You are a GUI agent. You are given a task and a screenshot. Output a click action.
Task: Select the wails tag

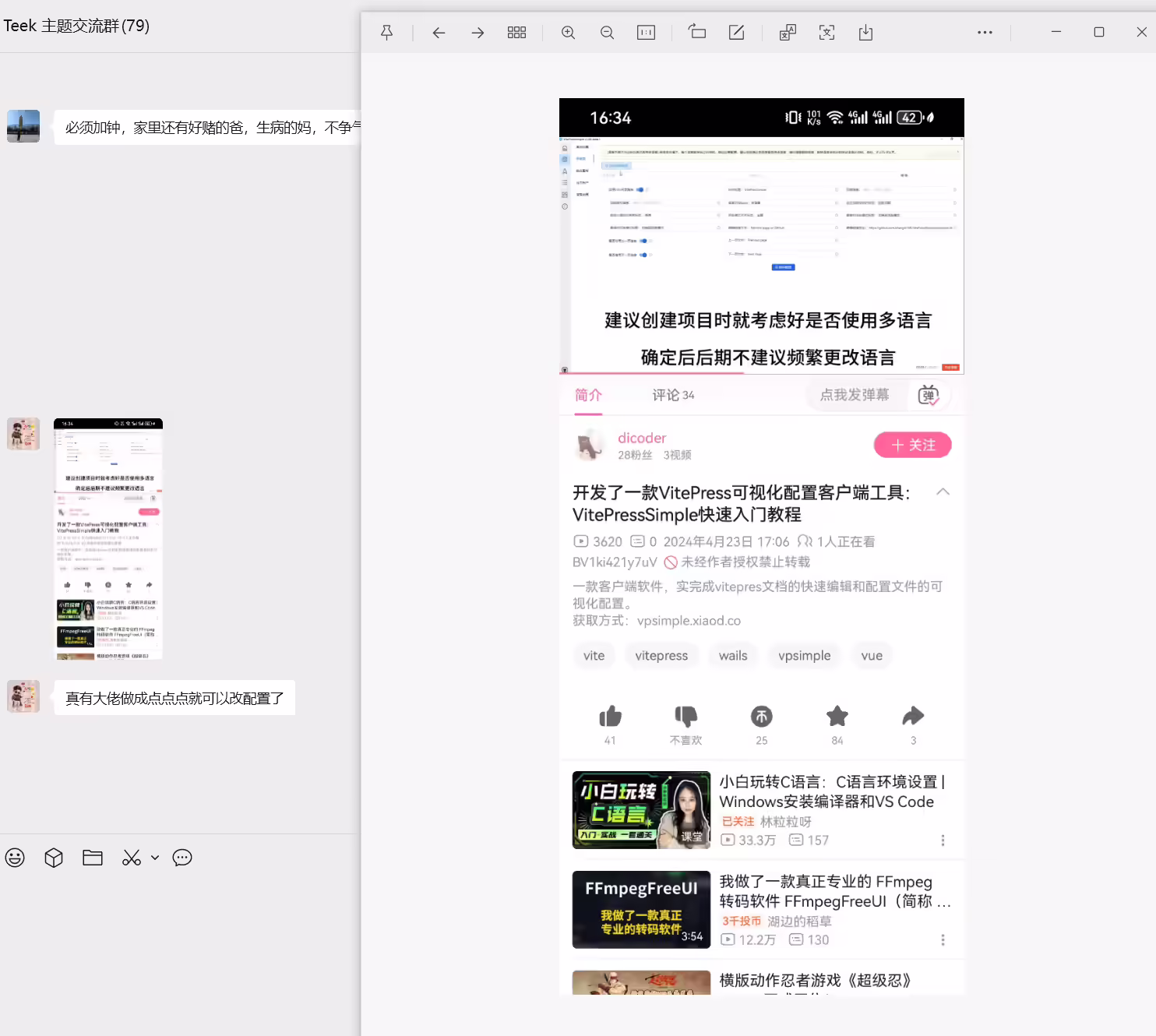coord(733,656)
